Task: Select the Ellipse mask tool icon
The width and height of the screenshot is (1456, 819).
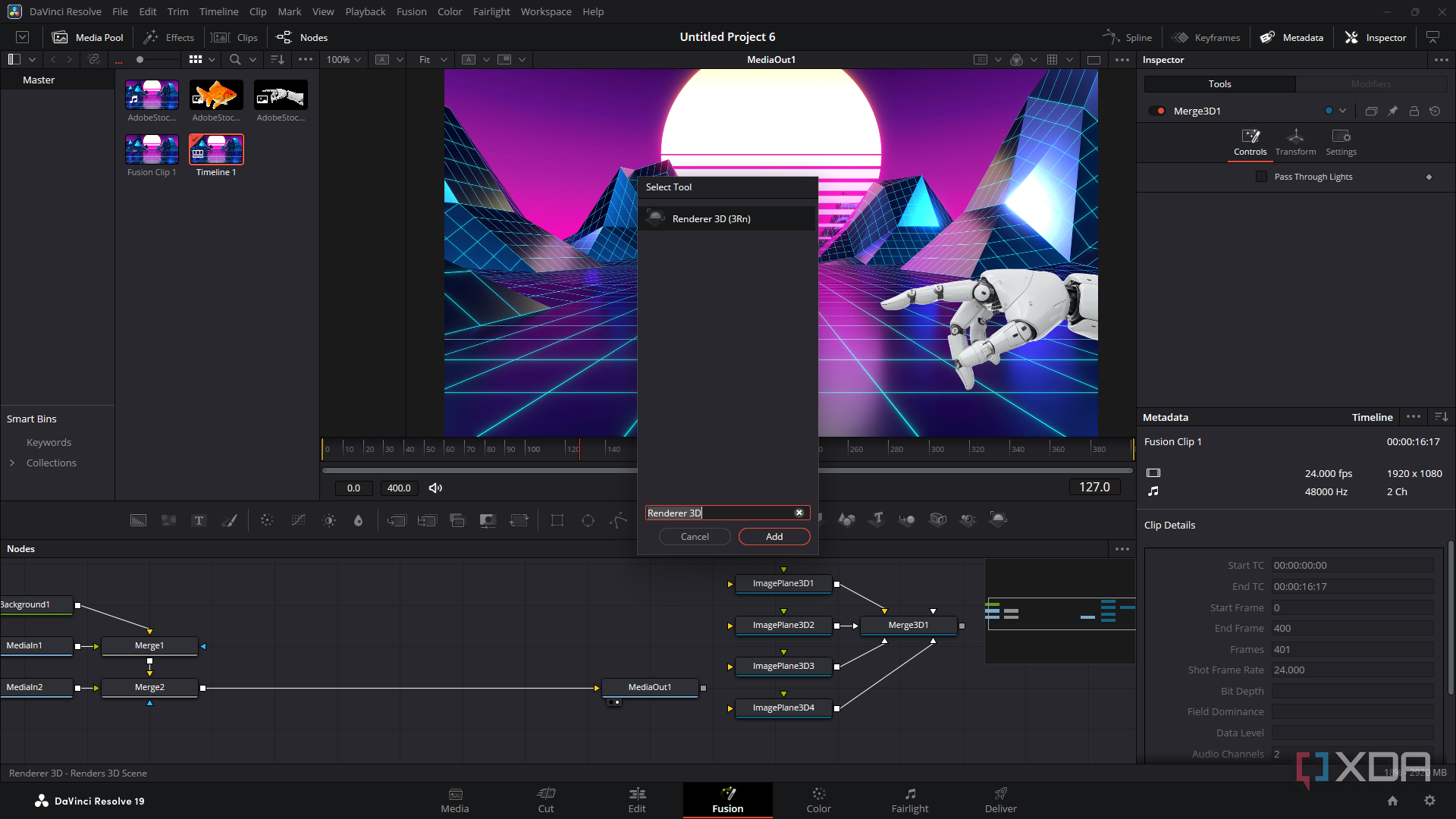Action: 588,520
